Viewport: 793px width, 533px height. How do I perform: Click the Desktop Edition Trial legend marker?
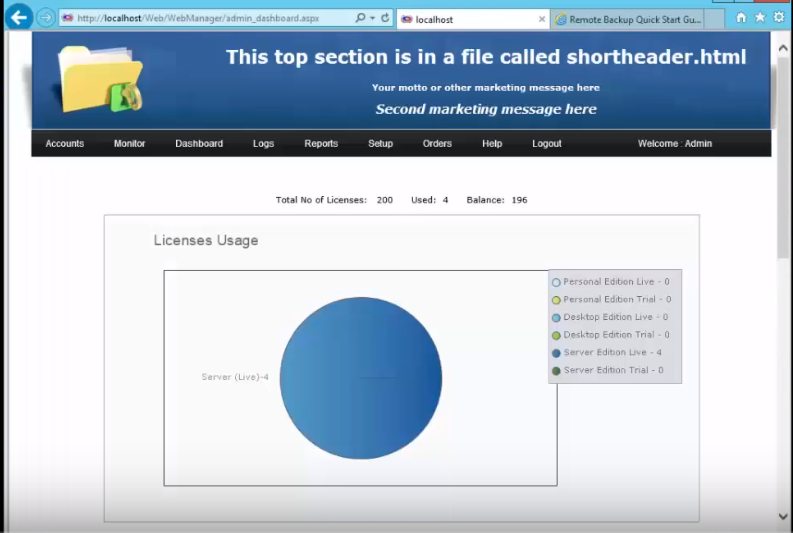(x=556, y=335)
